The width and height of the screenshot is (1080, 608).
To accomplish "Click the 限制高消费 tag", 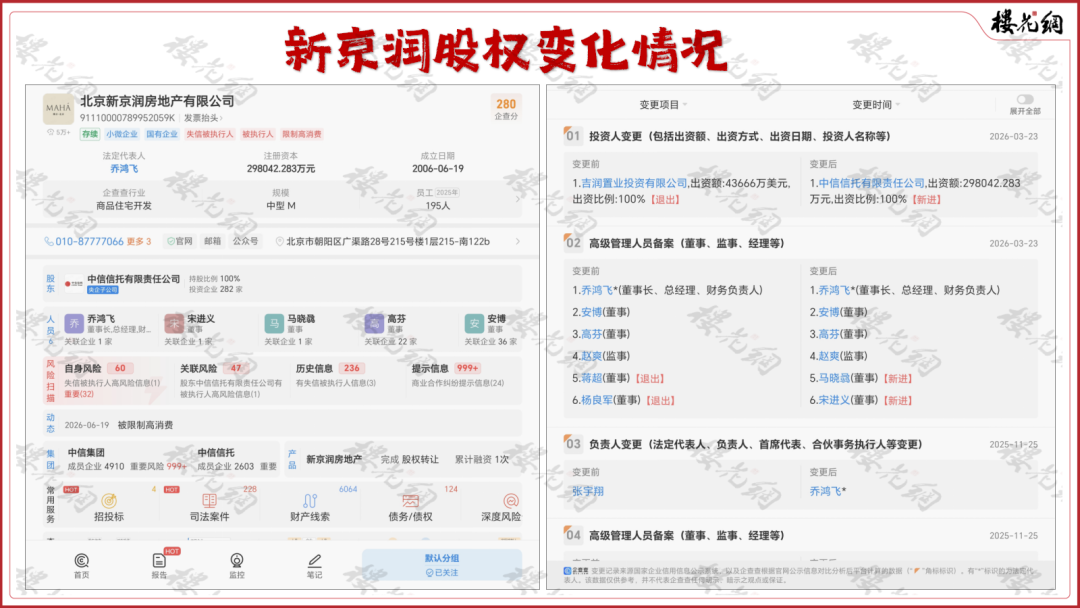I will (x=302, y=134).
